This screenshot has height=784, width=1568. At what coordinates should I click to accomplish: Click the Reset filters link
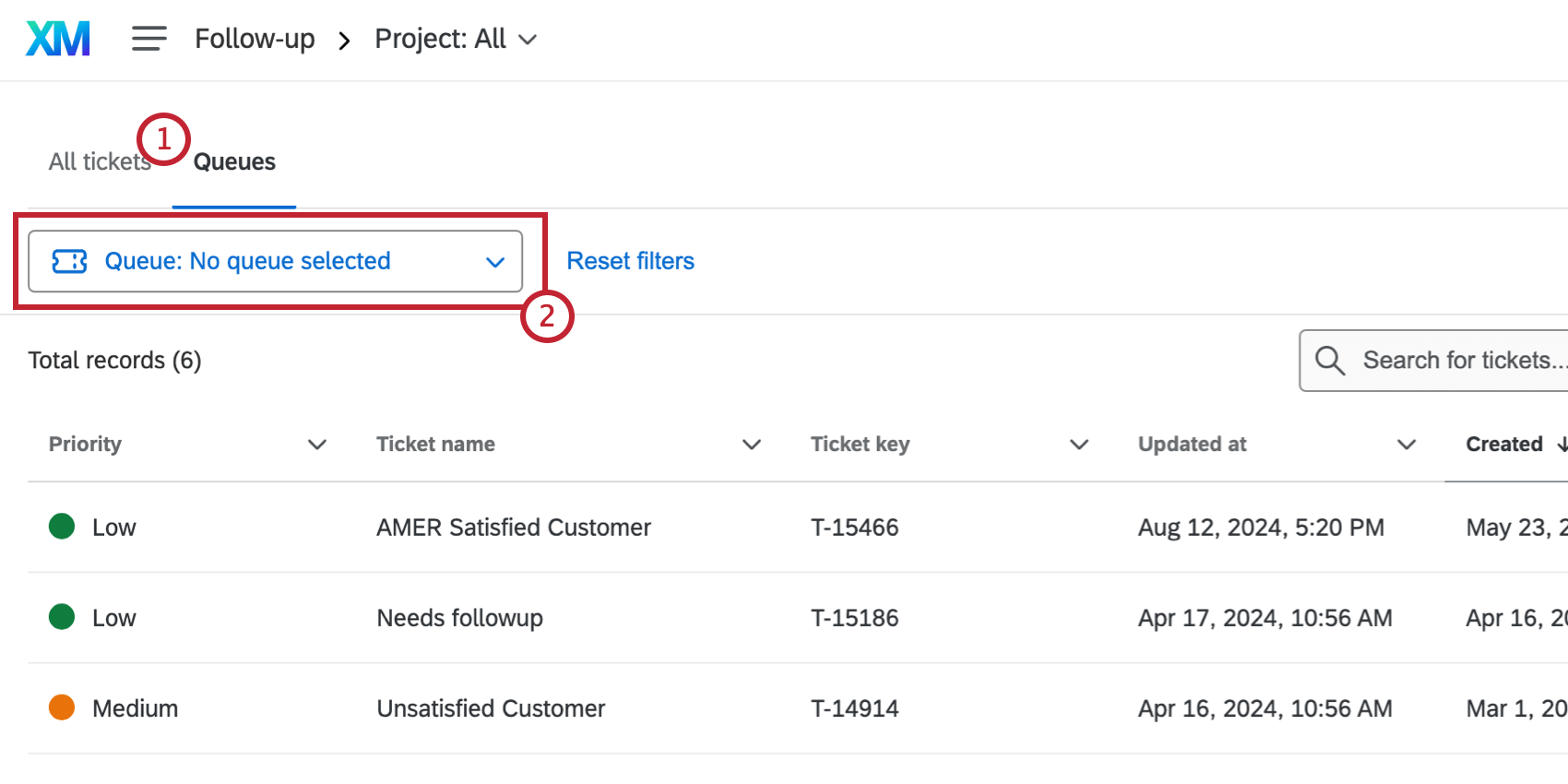pos(630,262)
